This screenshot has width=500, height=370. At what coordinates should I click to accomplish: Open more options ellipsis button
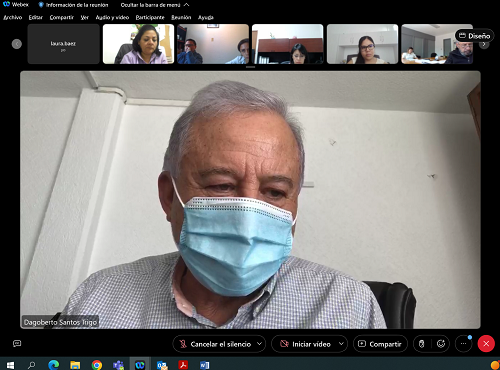click(464, 344)
